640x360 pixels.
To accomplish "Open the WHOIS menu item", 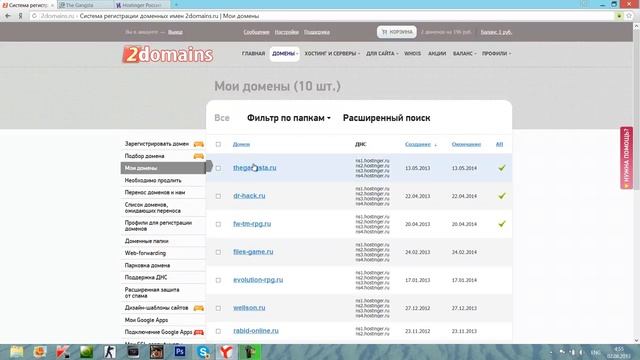I will coord(412,53).
